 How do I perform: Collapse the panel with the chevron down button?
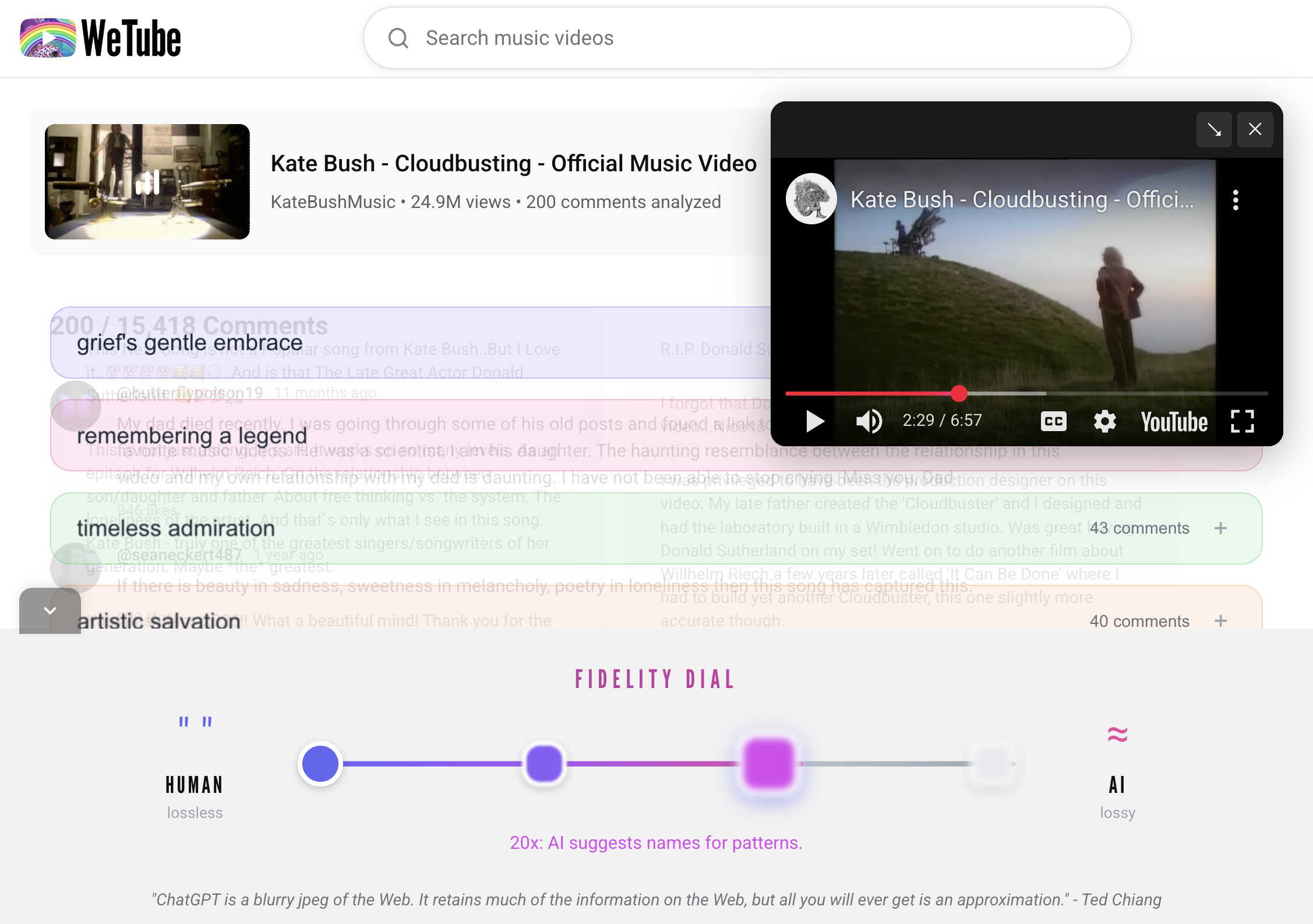(50, 611)
